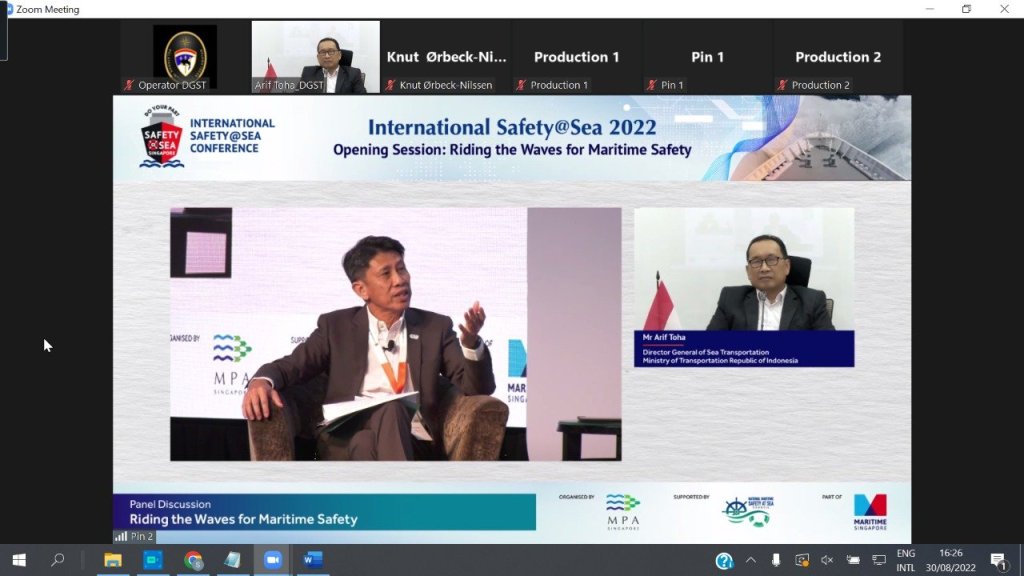Image resolution: width=1024 pixels, height=576 pixels.
Task: Select the Knut Ørbeck-Nilssen participant tile
Action: [446, 57]
